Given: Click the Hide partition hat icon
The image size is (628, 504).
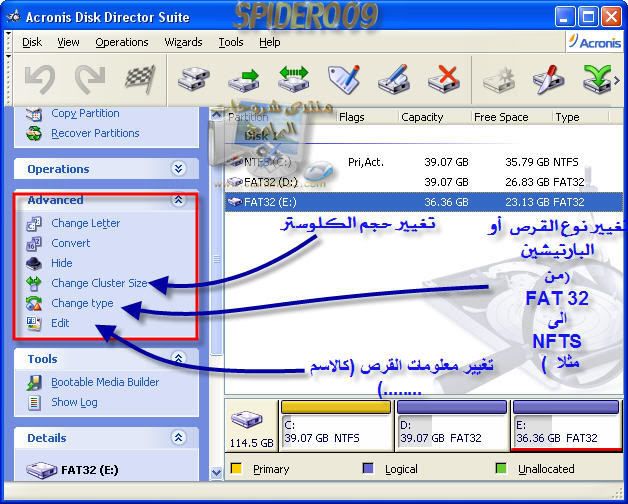Looking at the screenshot, I should pyautogui.click(x=34, y=263).
